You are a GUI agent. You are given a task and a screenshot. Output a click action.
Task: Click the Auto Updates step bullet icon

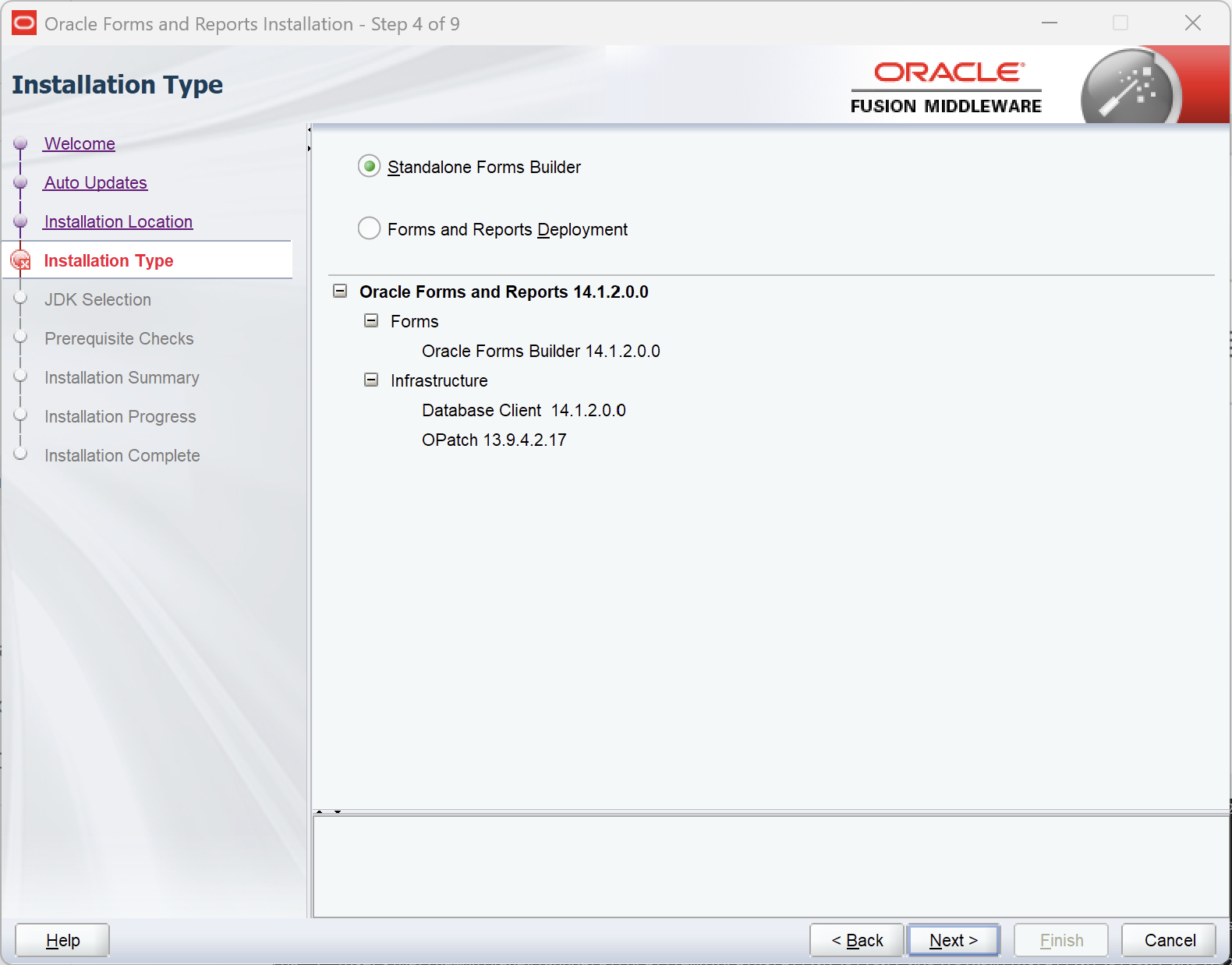tap(21, 182)
